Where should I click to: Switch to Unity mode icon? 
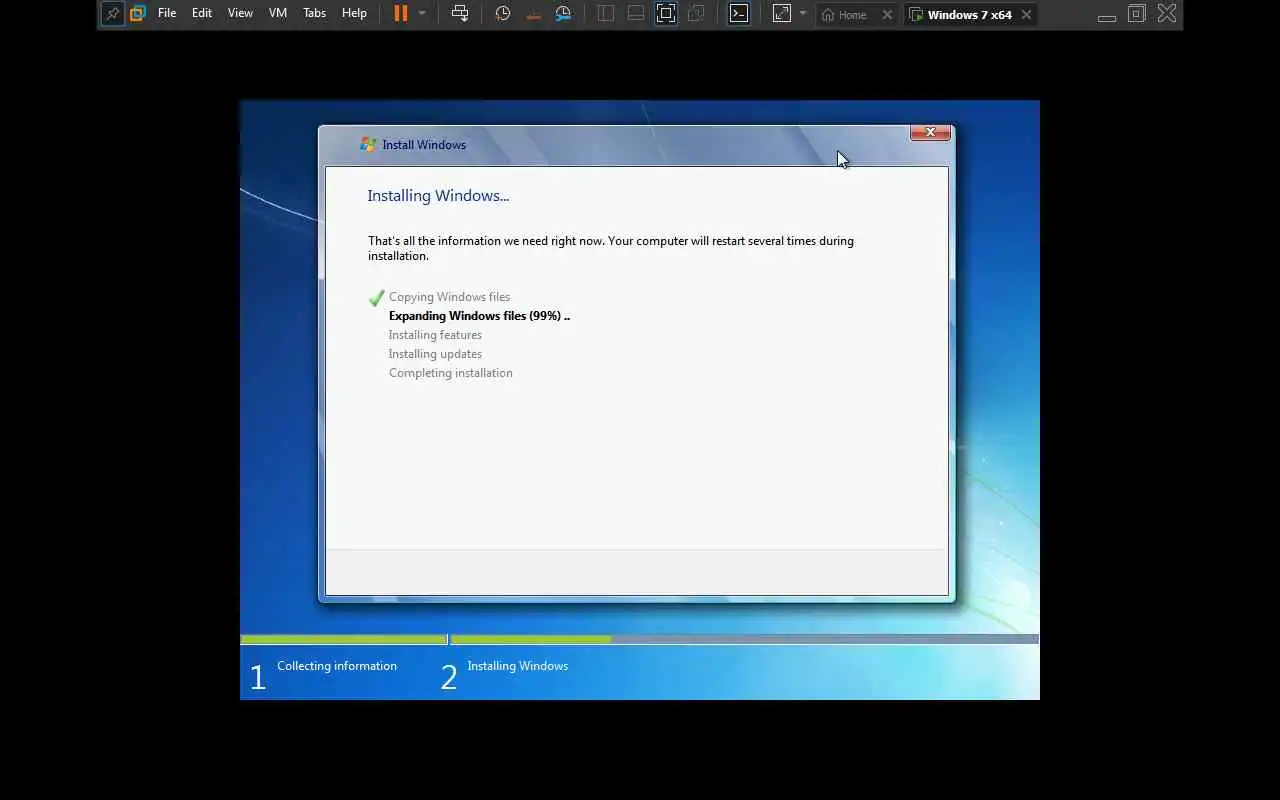[696, 14]
